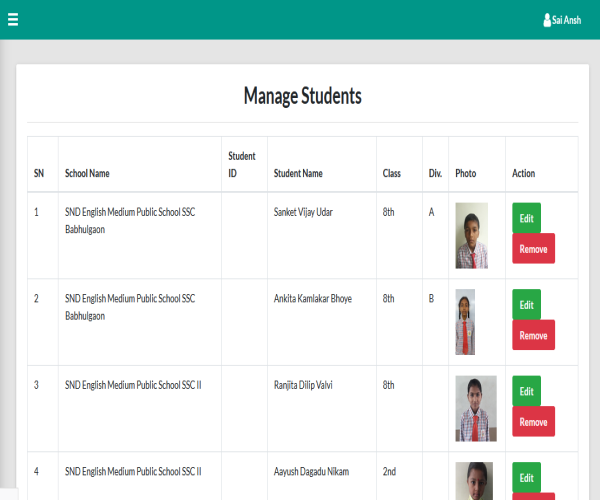Remove student Ranjita Dilip Valvi
This screenshot has width=600, height=500.
tap(533, 422)
